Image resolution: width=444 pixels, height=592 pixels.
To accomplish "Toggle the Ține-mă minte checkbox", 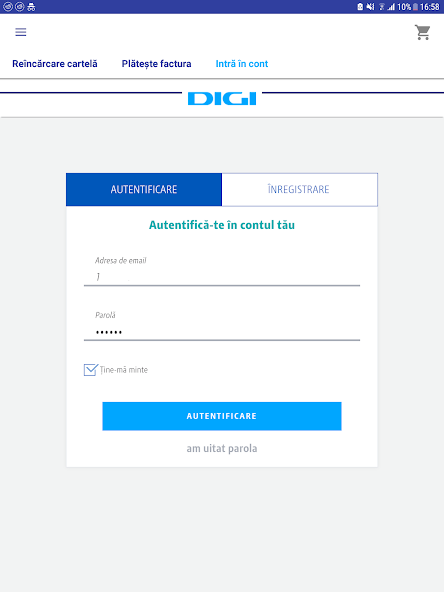I will (91, 370).
